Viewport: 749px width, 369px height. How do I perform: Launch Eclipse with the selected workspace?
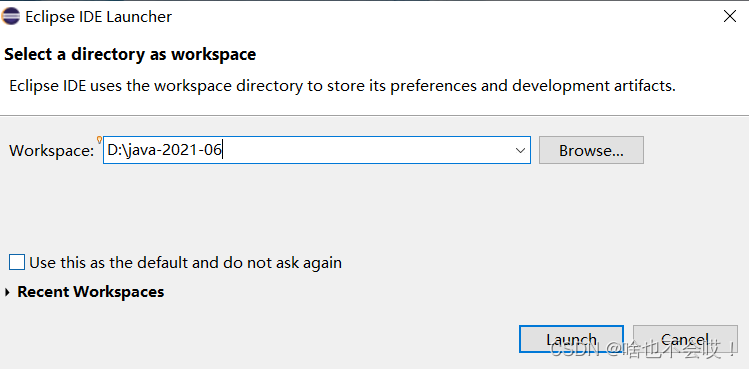571,339
